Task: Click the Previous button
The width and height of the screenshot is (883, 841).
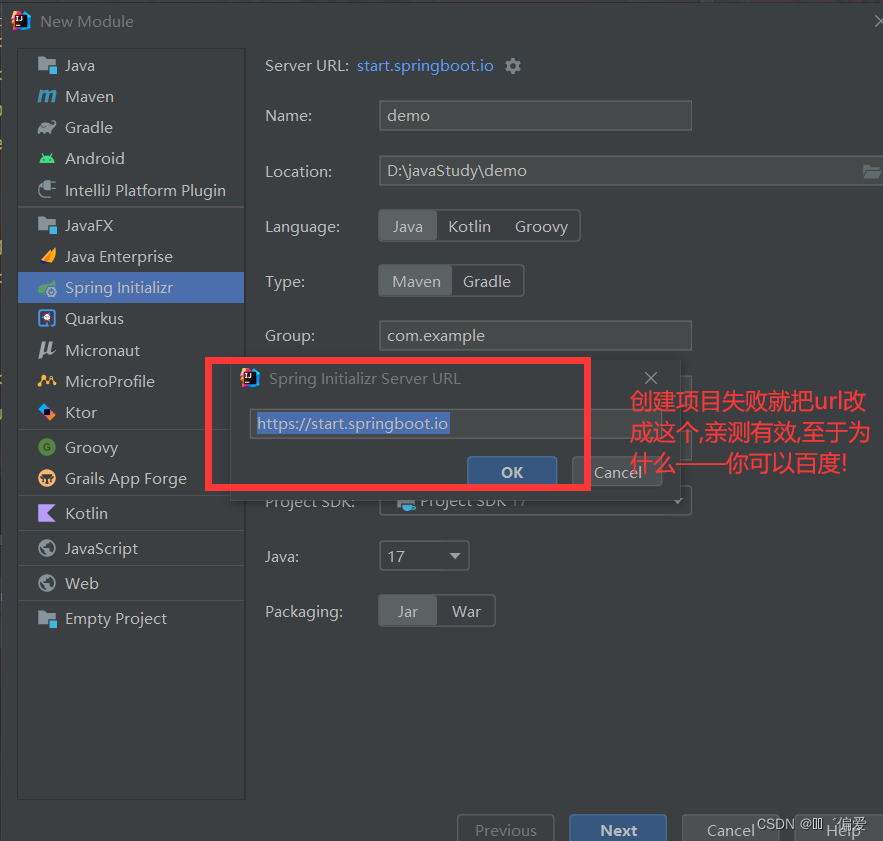Action: pyautogui.click(x=506, y=829)
